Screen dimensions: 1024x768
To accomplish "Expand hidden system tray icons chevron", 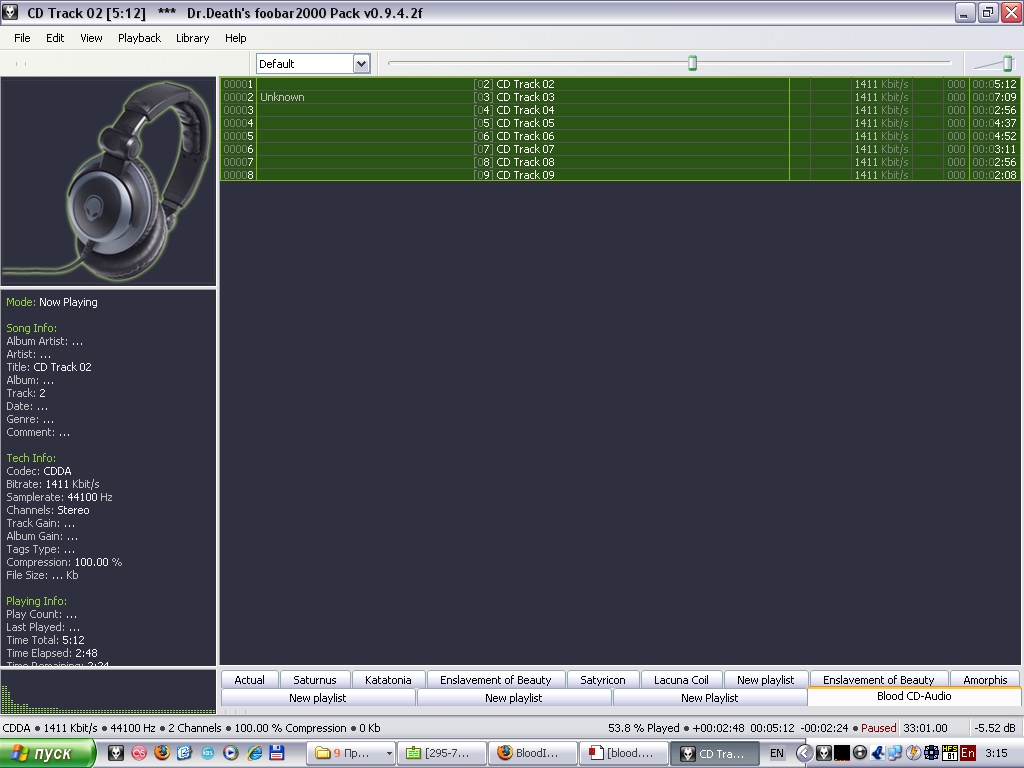I will tap(805, 753).
